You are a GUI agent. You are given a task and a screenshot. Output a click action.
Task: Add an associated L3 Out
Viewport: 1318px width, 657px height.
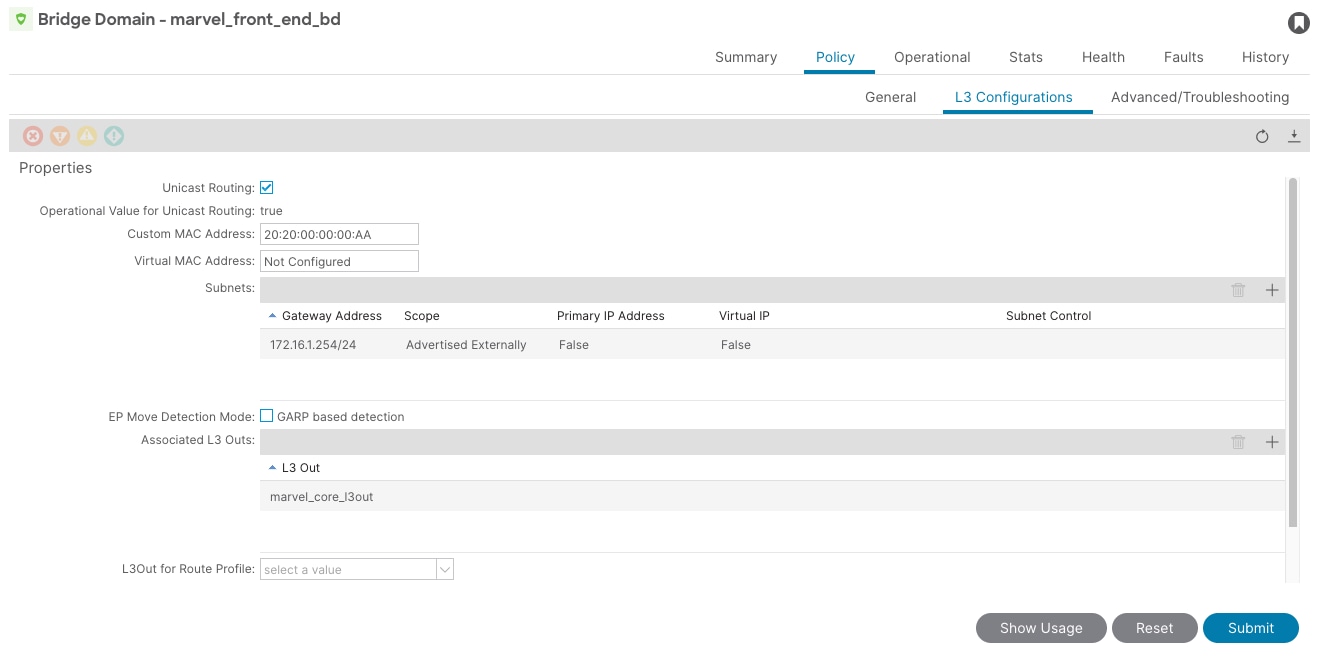pos(1272,442)
